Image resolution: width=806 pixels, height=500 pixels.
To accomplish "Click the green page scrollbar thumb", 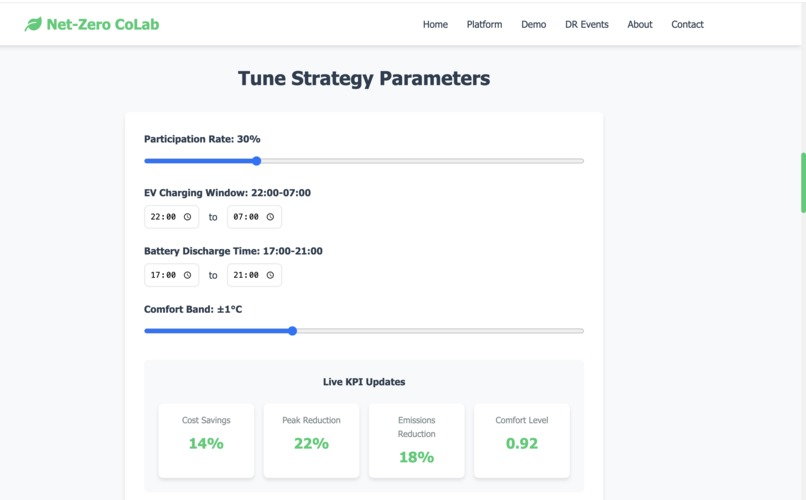I will [x=803, y=182].
